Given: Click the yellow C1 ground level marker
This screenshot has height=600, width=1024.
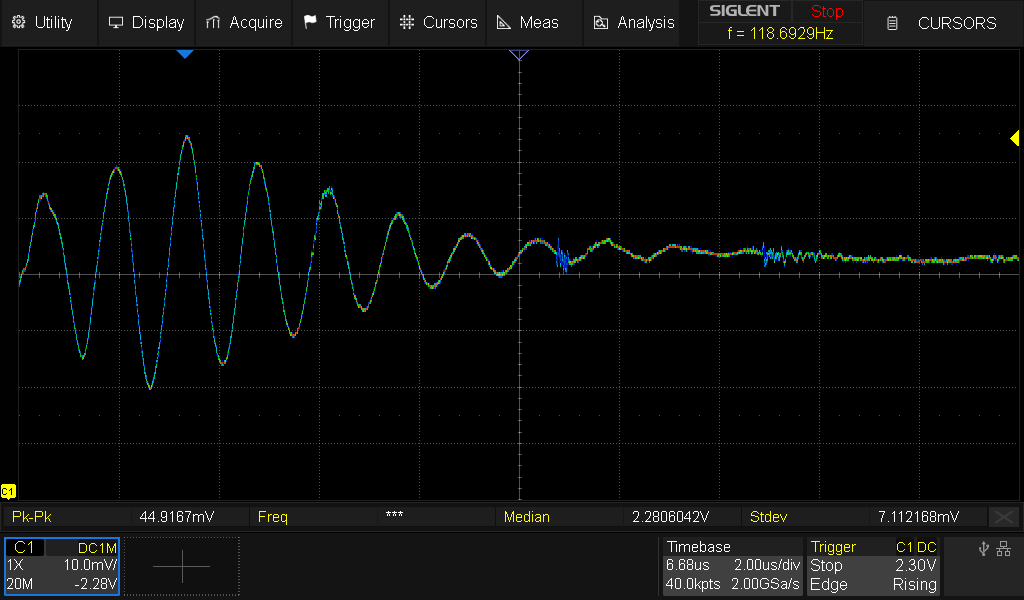Looking at the screenshot, I should (8, 491).
